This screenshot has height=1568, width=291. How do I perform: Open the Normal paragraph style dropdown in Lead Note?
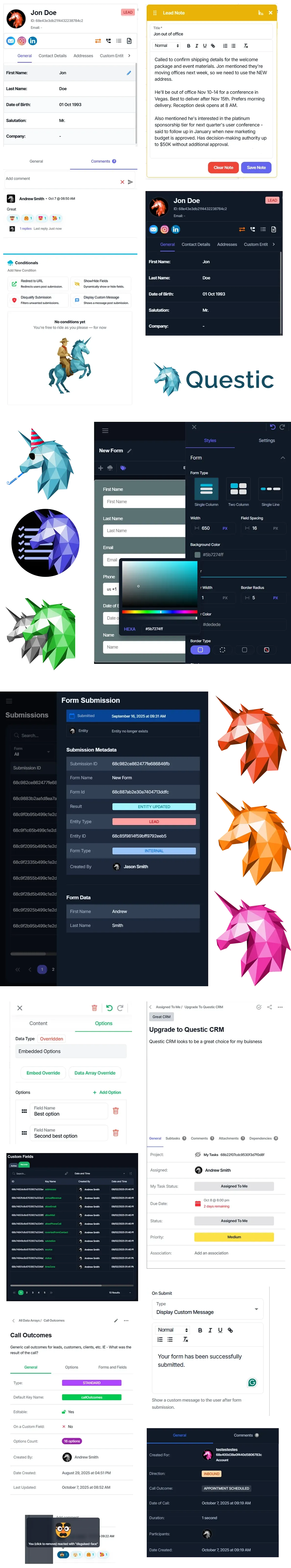point(166,46)
